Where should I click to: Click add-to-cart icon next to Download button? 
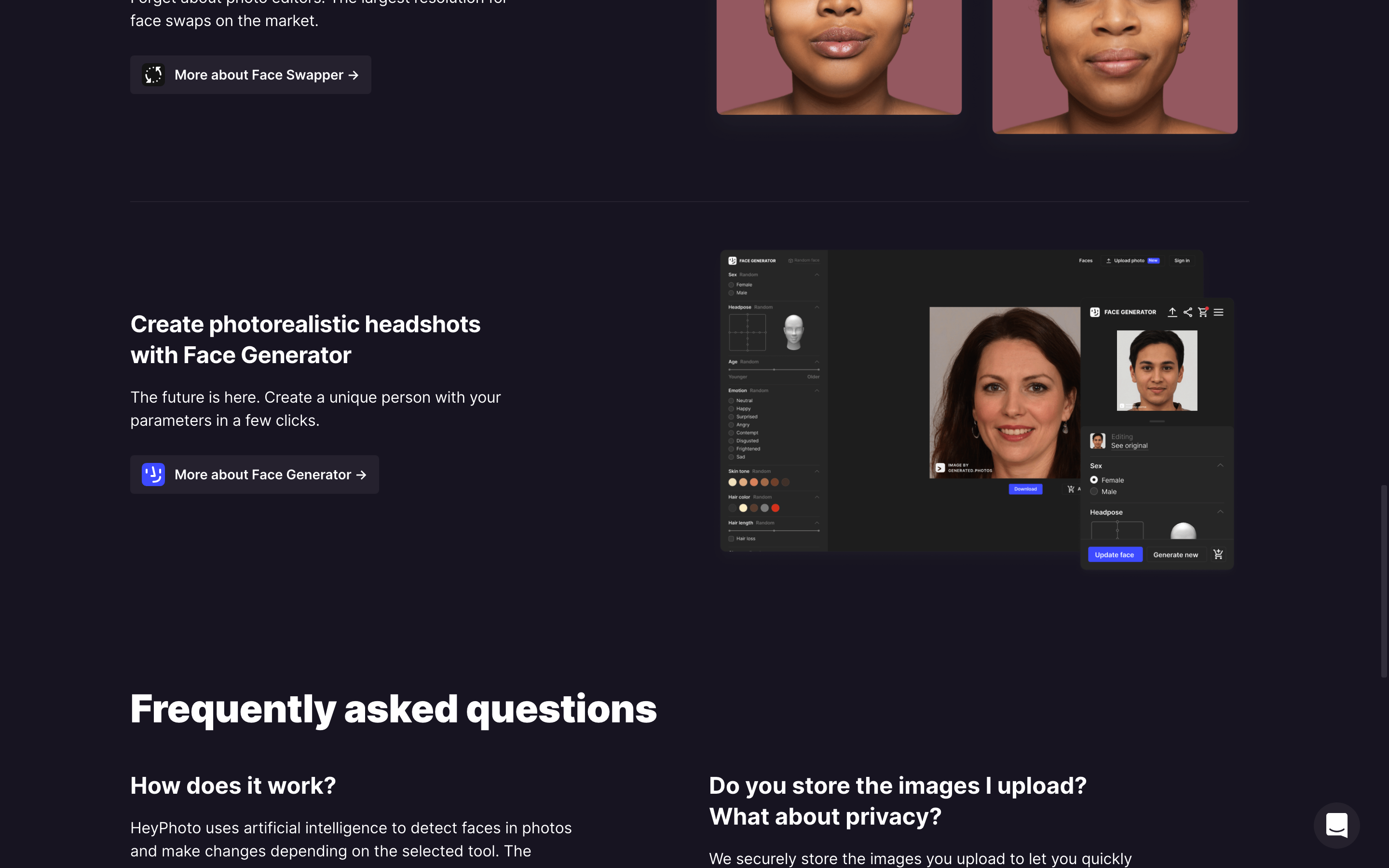[x=1071, y=489]
